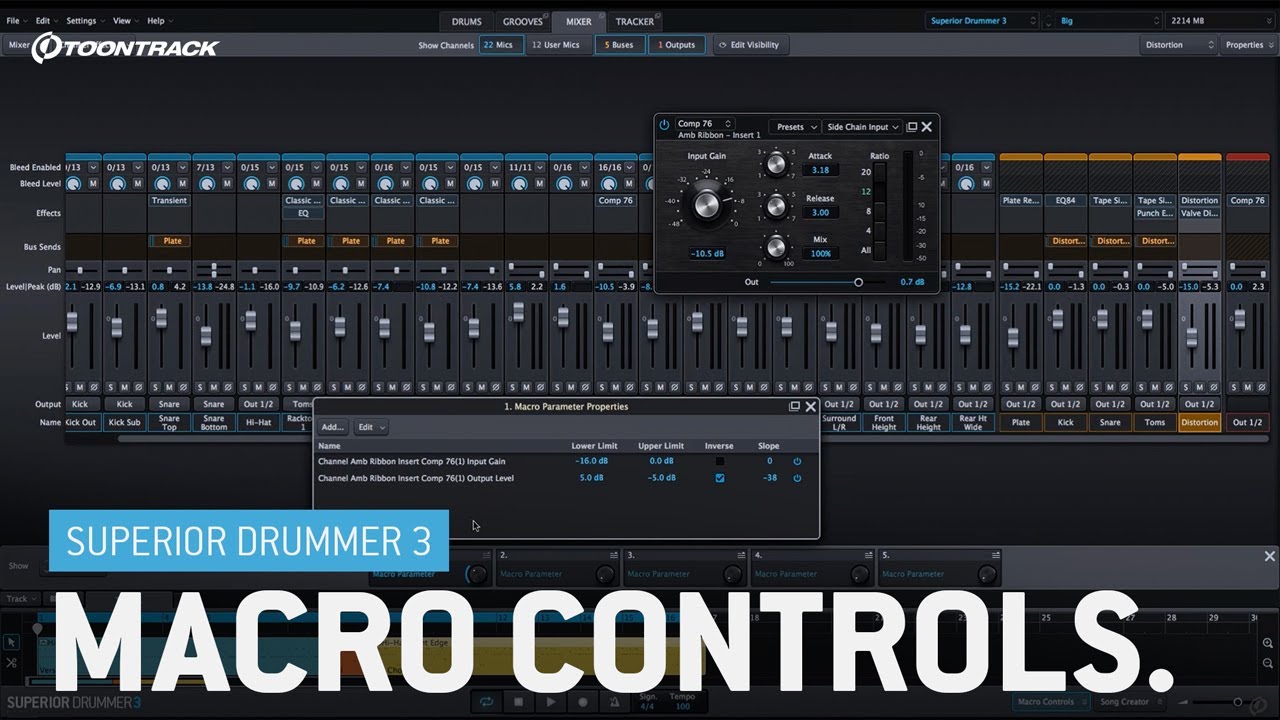
Task: Detach the Macro Parameter Properties window
Action: pyautogui.click(x=795, y=406)
